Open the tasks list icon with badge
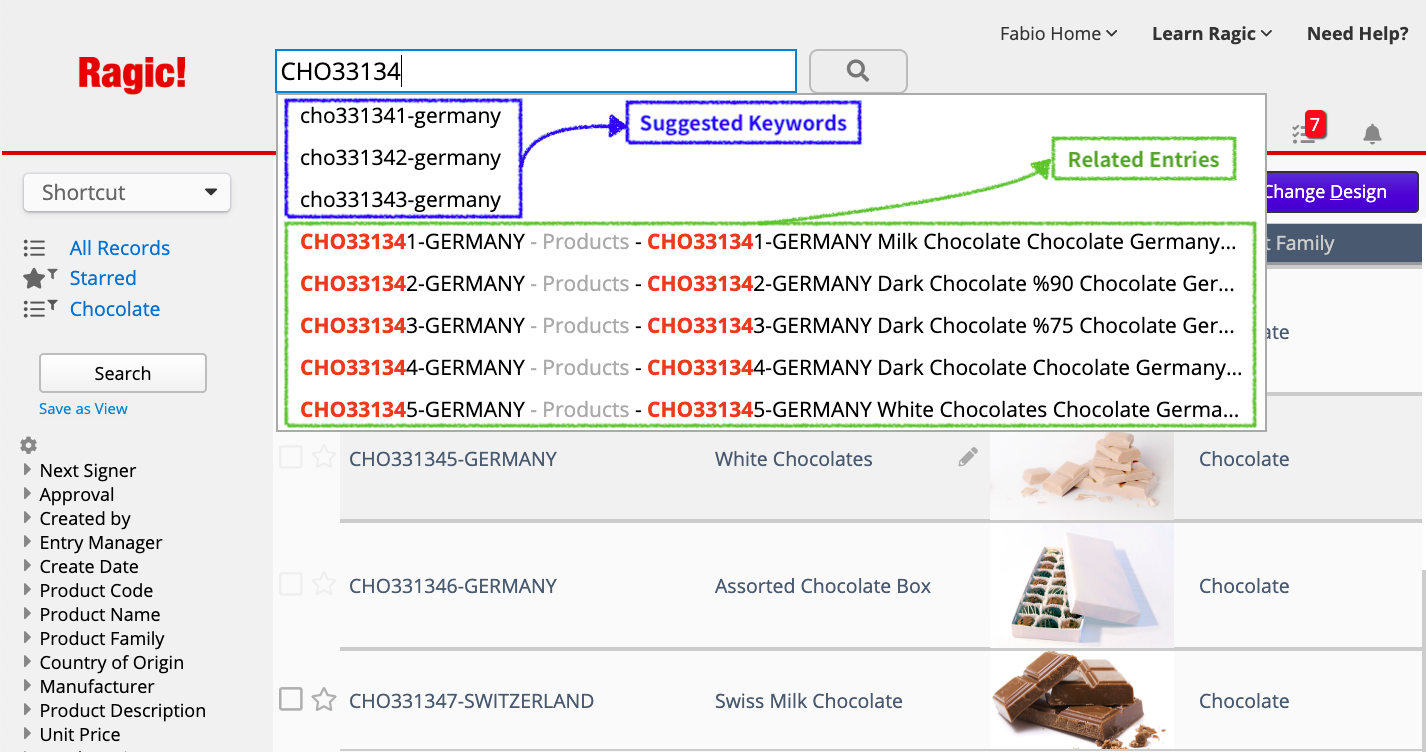 1304,133
